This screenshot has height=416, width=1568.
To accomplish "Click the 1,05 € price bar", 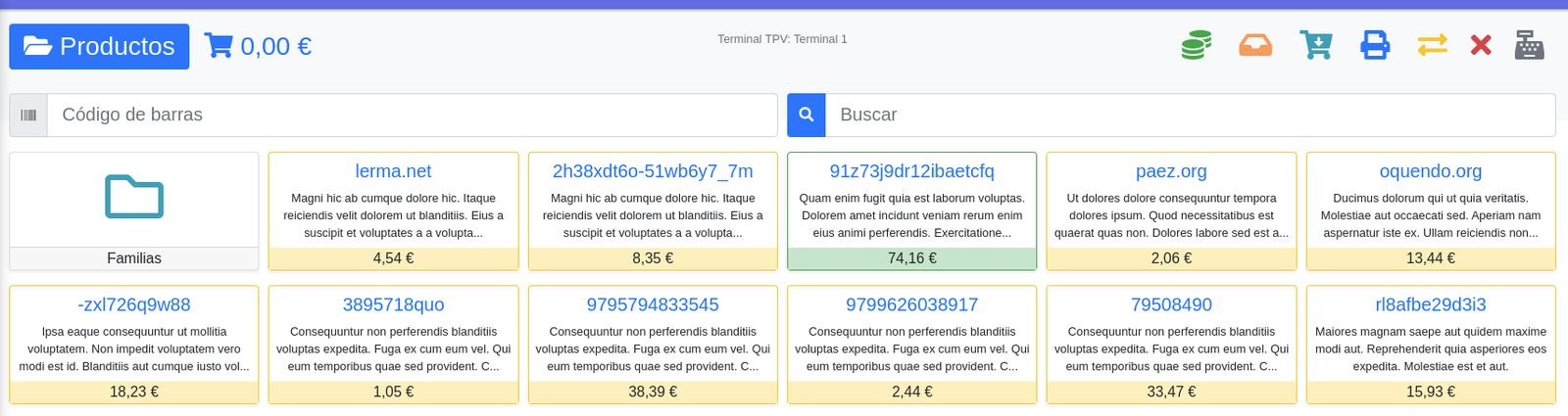I will pyautogui.click(x=393, y=392).
